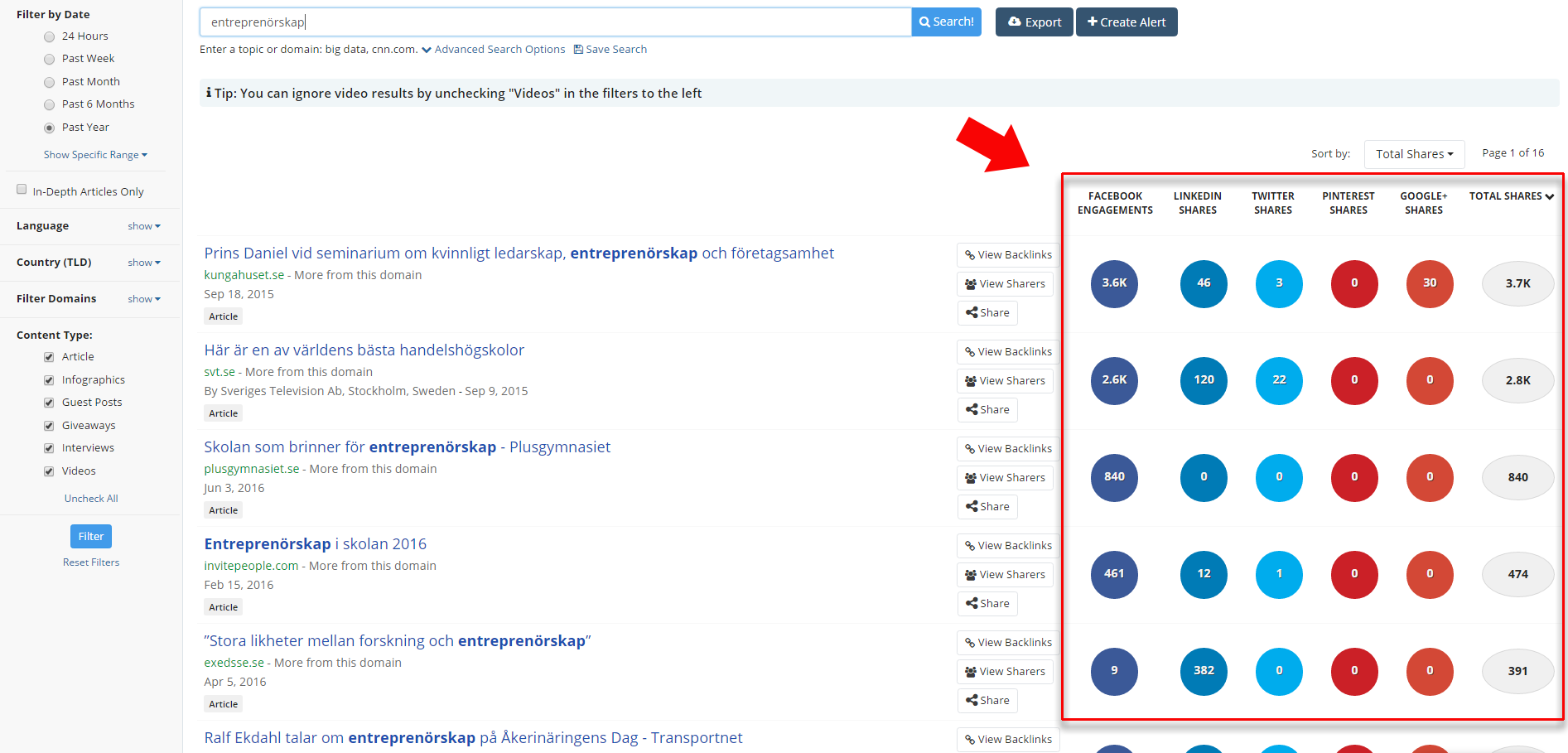The height and width of the screenshot is (753, 1568).
Task: Select the Past 6 Months date filter
Action: click(x=50, y=104)
